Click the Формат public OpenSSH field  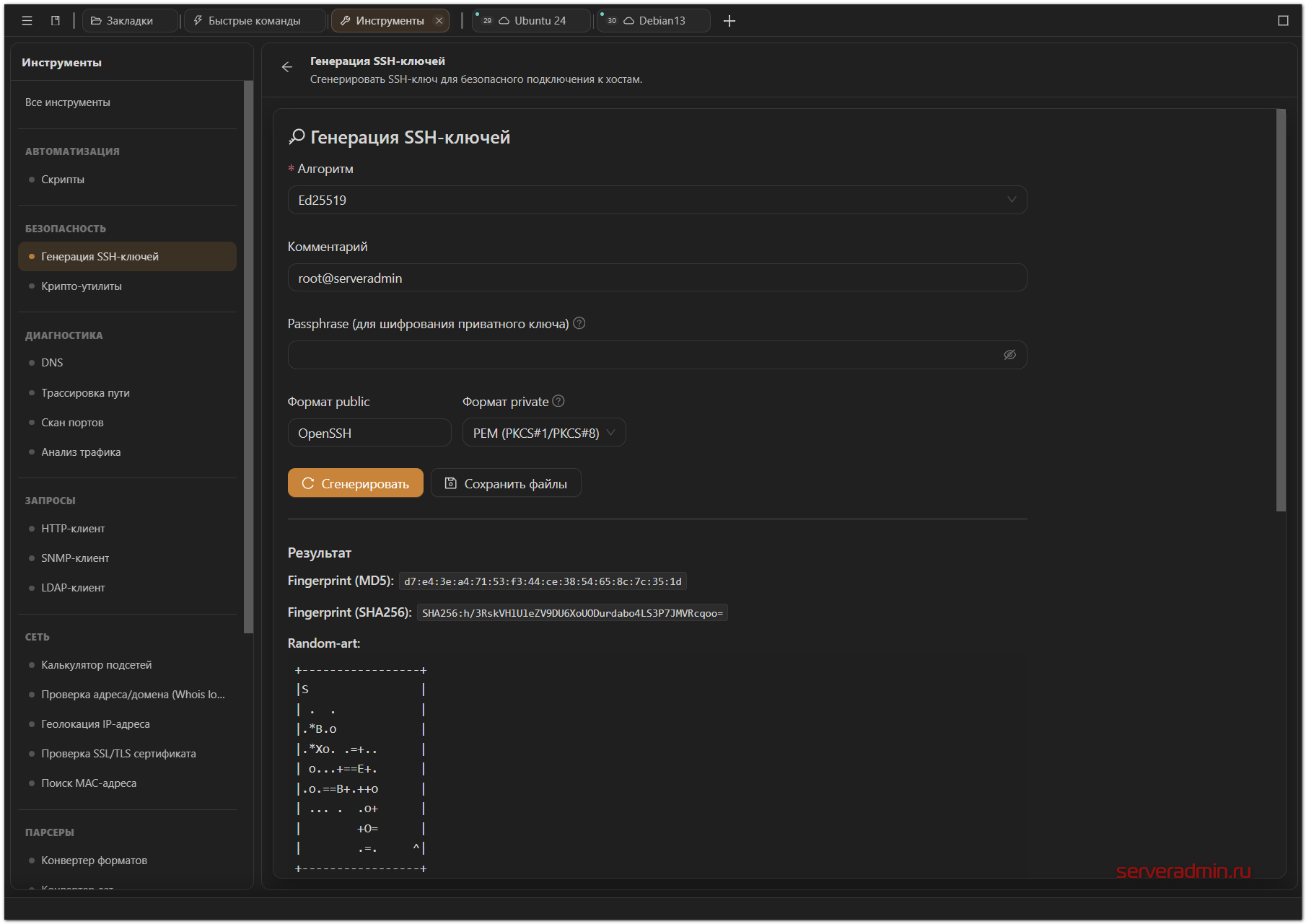tap(369, 433)
